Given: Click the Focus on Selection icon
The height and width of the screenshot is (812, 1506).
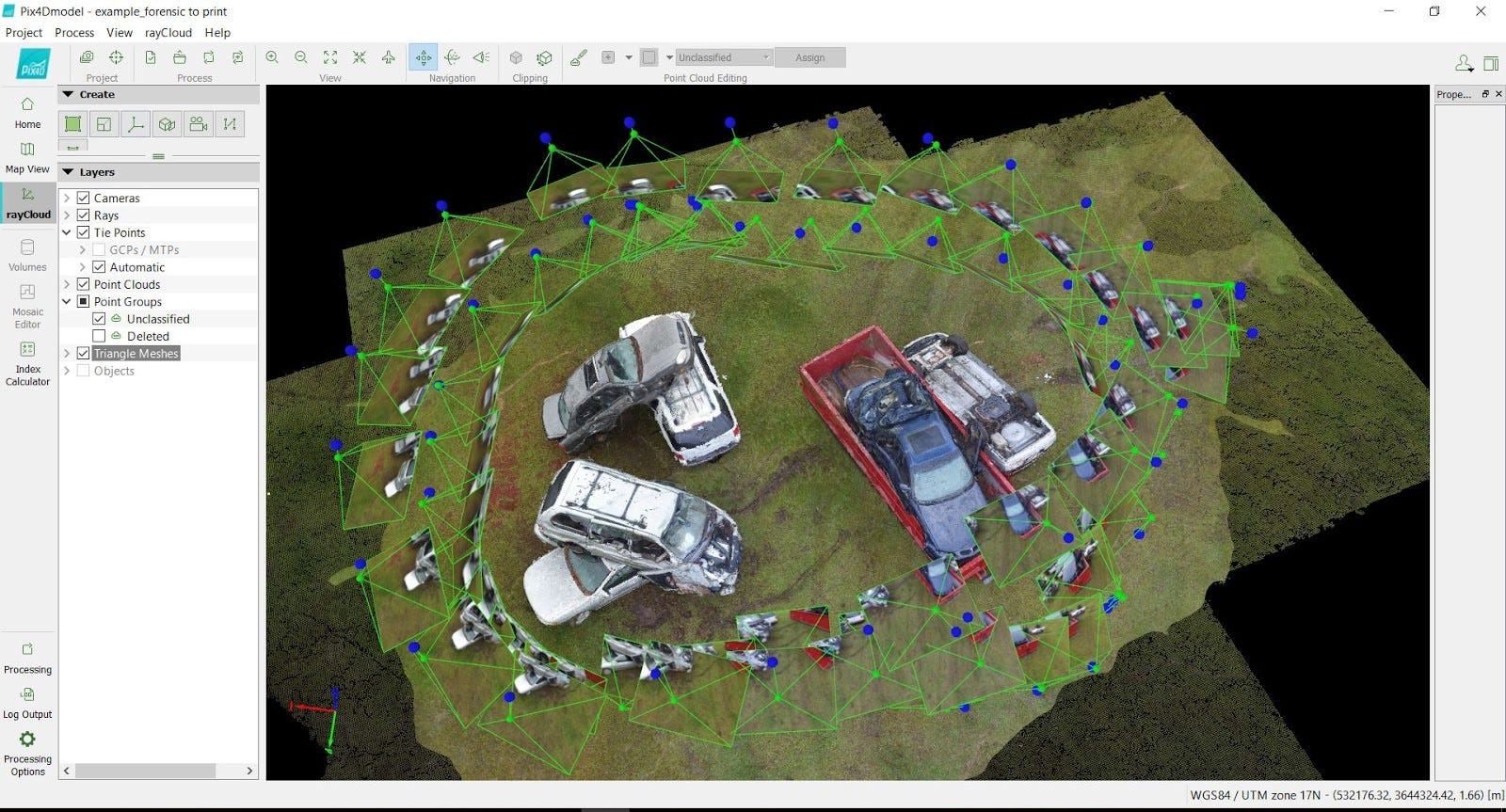Looking at the screenshot, I should tap(360, 57).
